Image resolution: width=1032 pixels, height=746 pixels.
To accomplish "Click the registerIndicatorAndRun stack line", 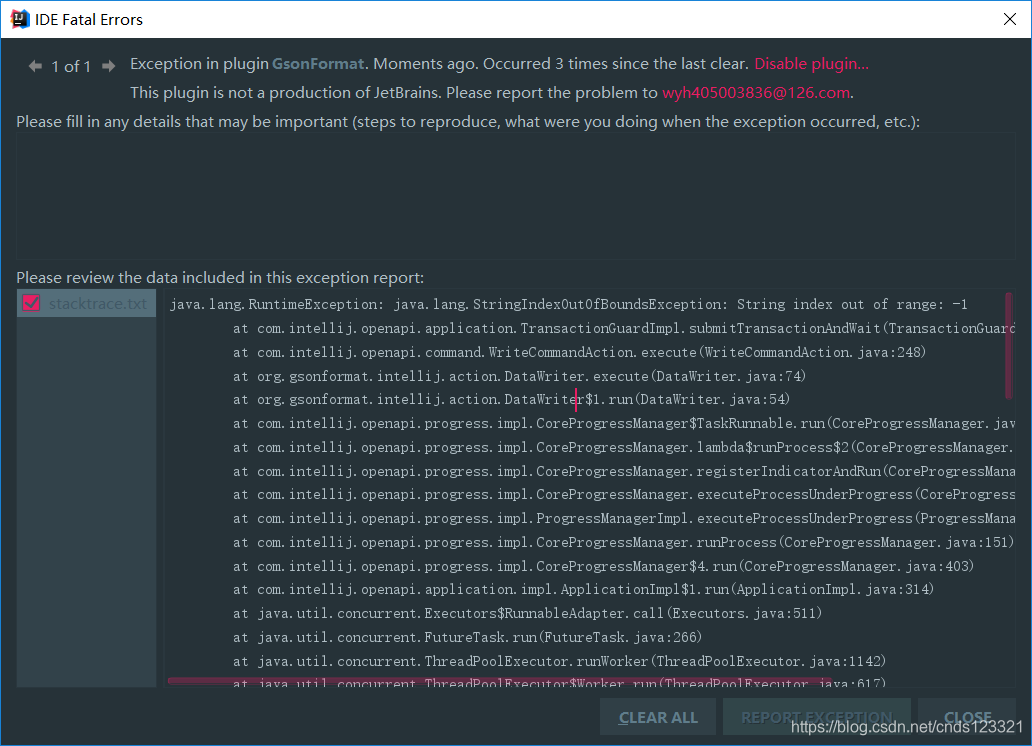I will (624, 471).
